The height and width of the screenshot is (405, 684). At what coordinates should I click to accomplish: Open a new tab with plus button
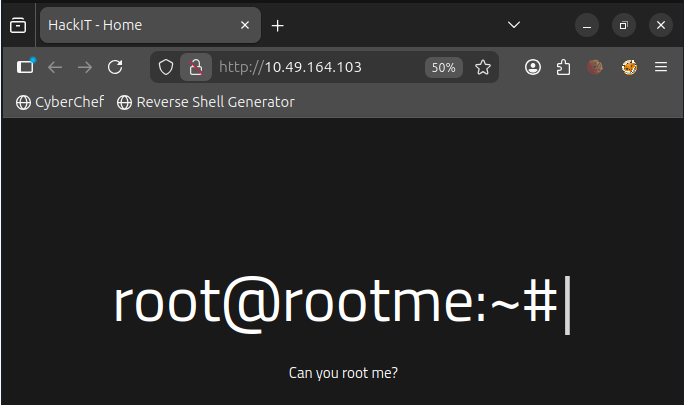(277, 26)
